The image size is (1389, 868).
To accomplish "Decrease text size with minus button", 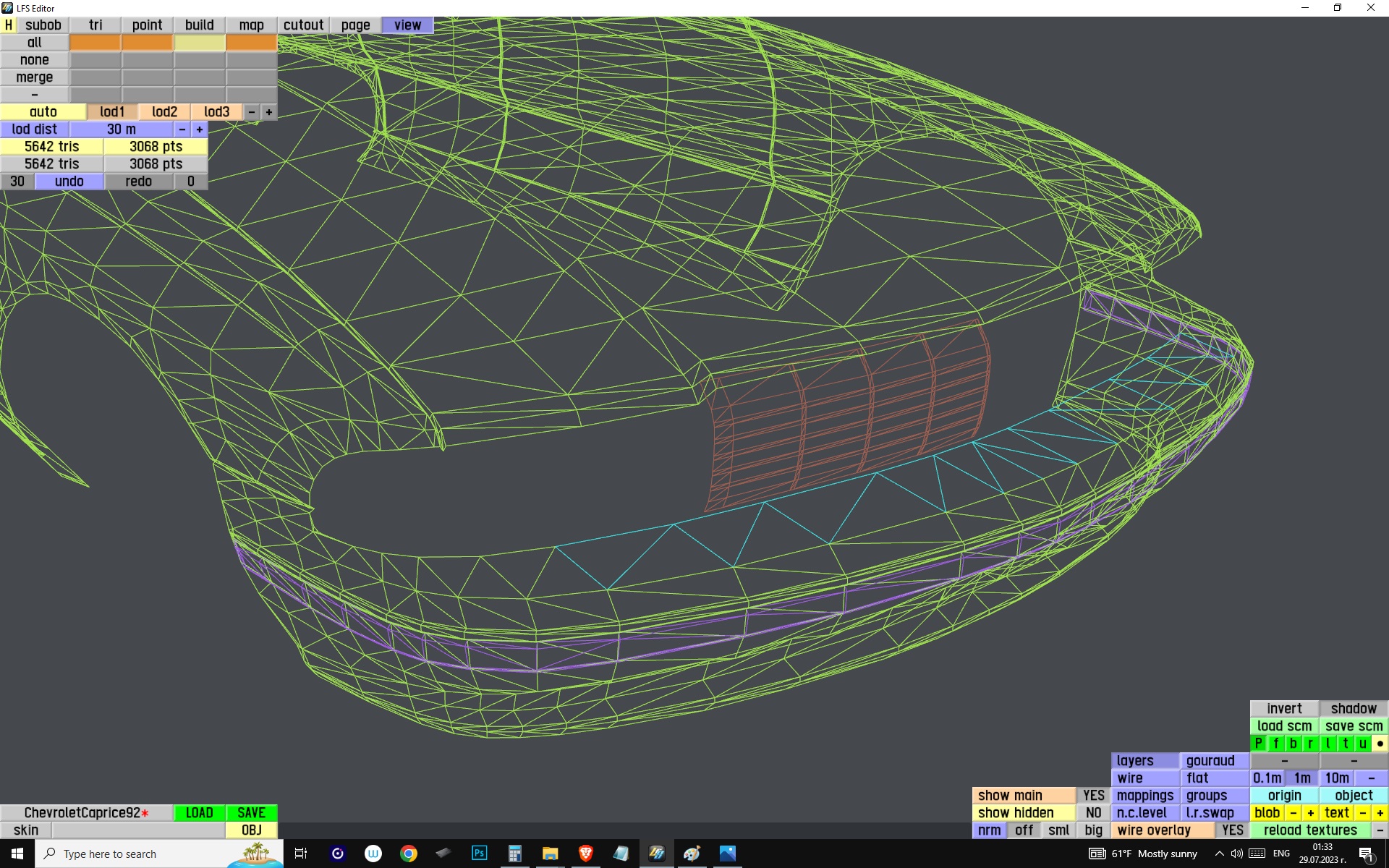I will pyautogui.click(x=1362, y=812).
